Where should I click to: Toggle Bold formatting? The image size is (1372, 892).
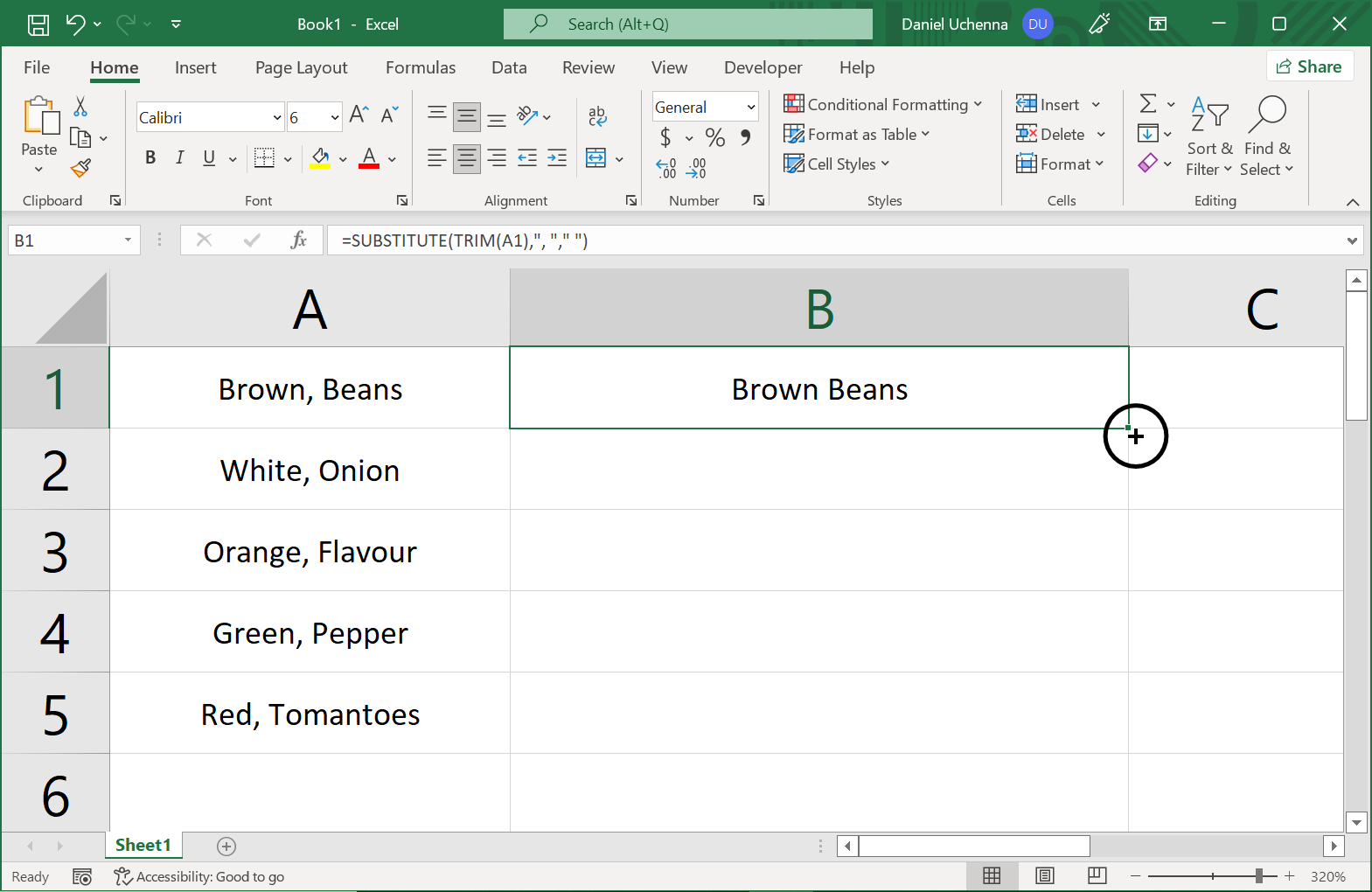pyautogui.click(x=150, y=157)
